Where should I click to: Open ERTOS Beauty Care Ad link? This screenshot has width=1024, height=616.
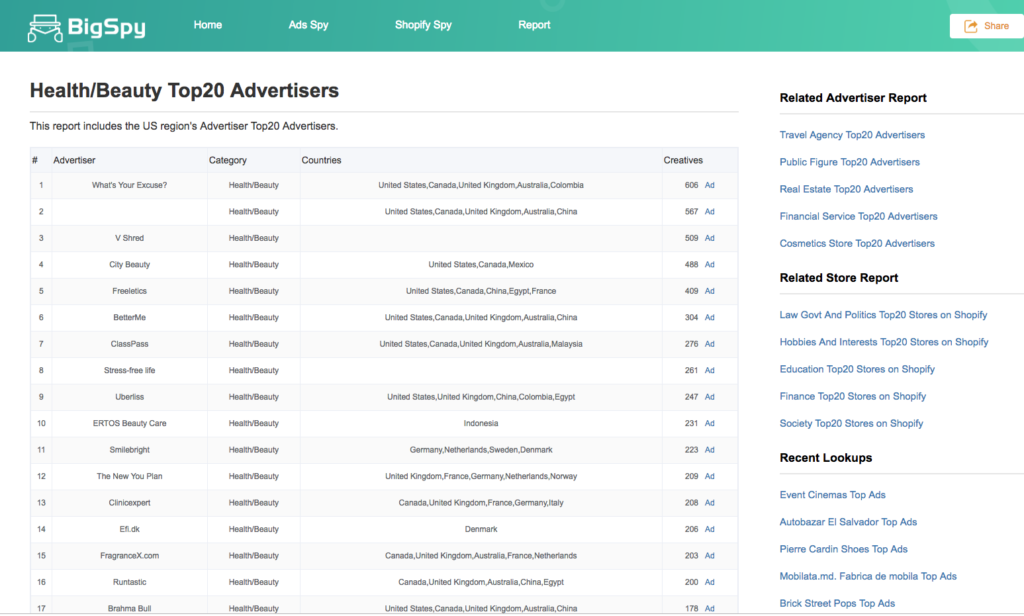click(709, 423)
